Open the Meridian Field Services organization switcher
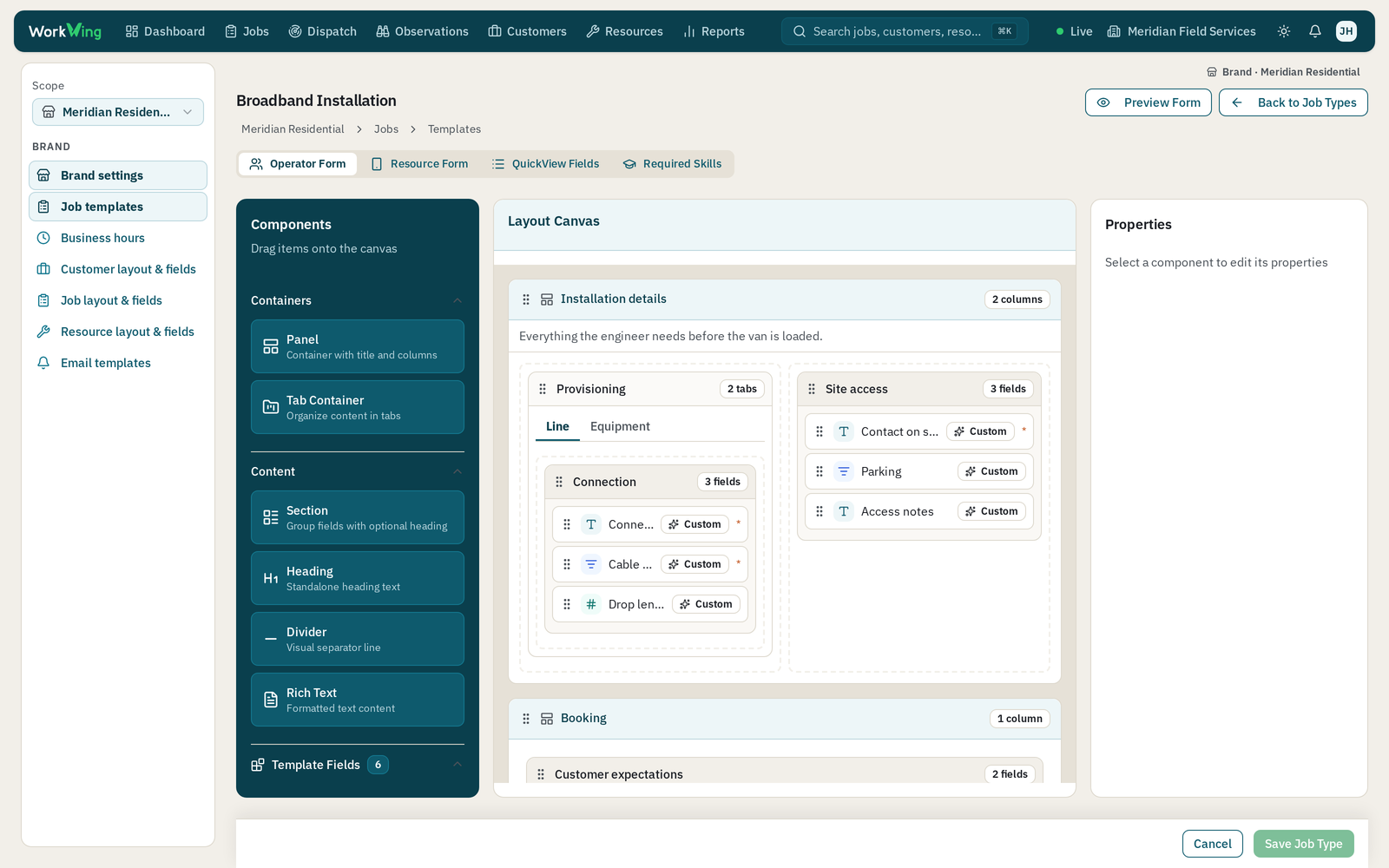The height and width of the screenshot is (868, 1389). pyautogui.click(x=1182, y=31)
